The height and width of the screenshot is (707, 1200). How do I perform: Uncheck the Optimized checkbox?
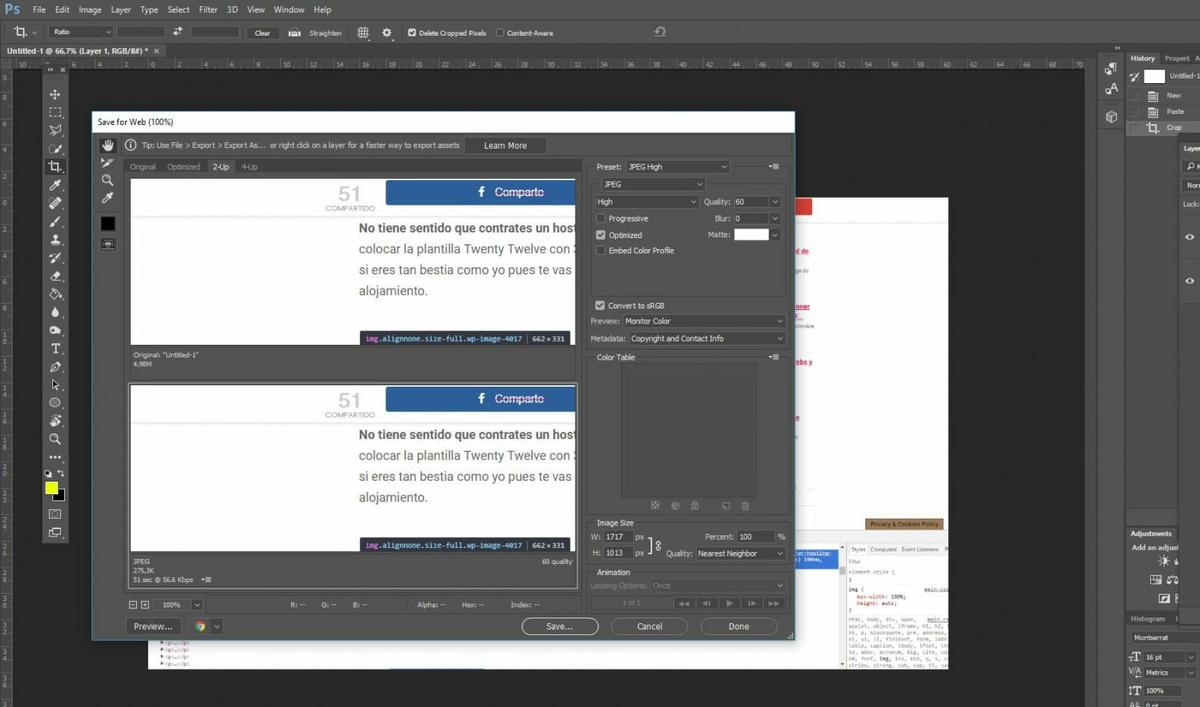click(x=600, y=235)
